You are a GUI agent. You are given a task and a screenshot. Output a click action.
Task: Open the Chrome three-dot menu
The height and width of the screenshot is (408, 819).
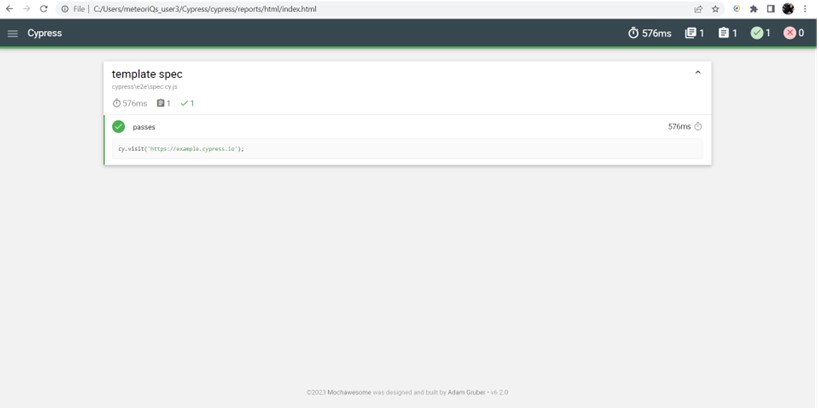point(805,9)
